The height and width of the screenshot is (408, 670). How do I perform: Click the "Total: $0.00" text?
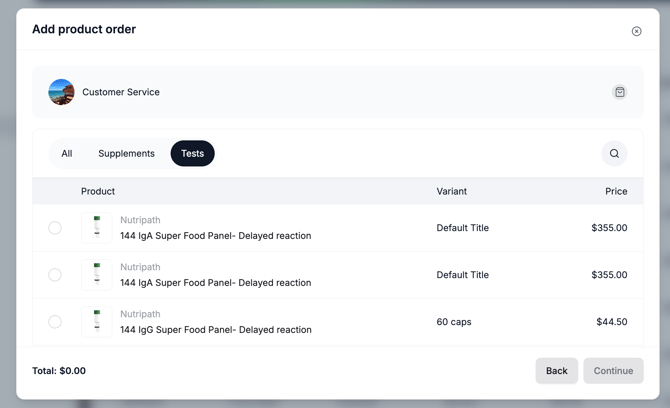pos(59,371)
